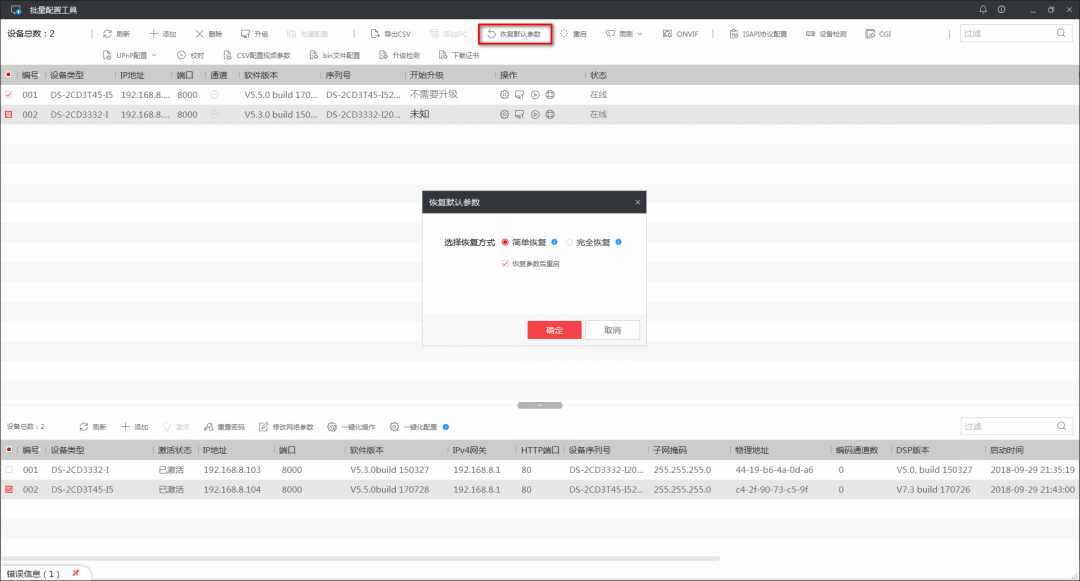
Task: Click the top-right 过滤 filter input field
Action: click(x=1005, y=34)
